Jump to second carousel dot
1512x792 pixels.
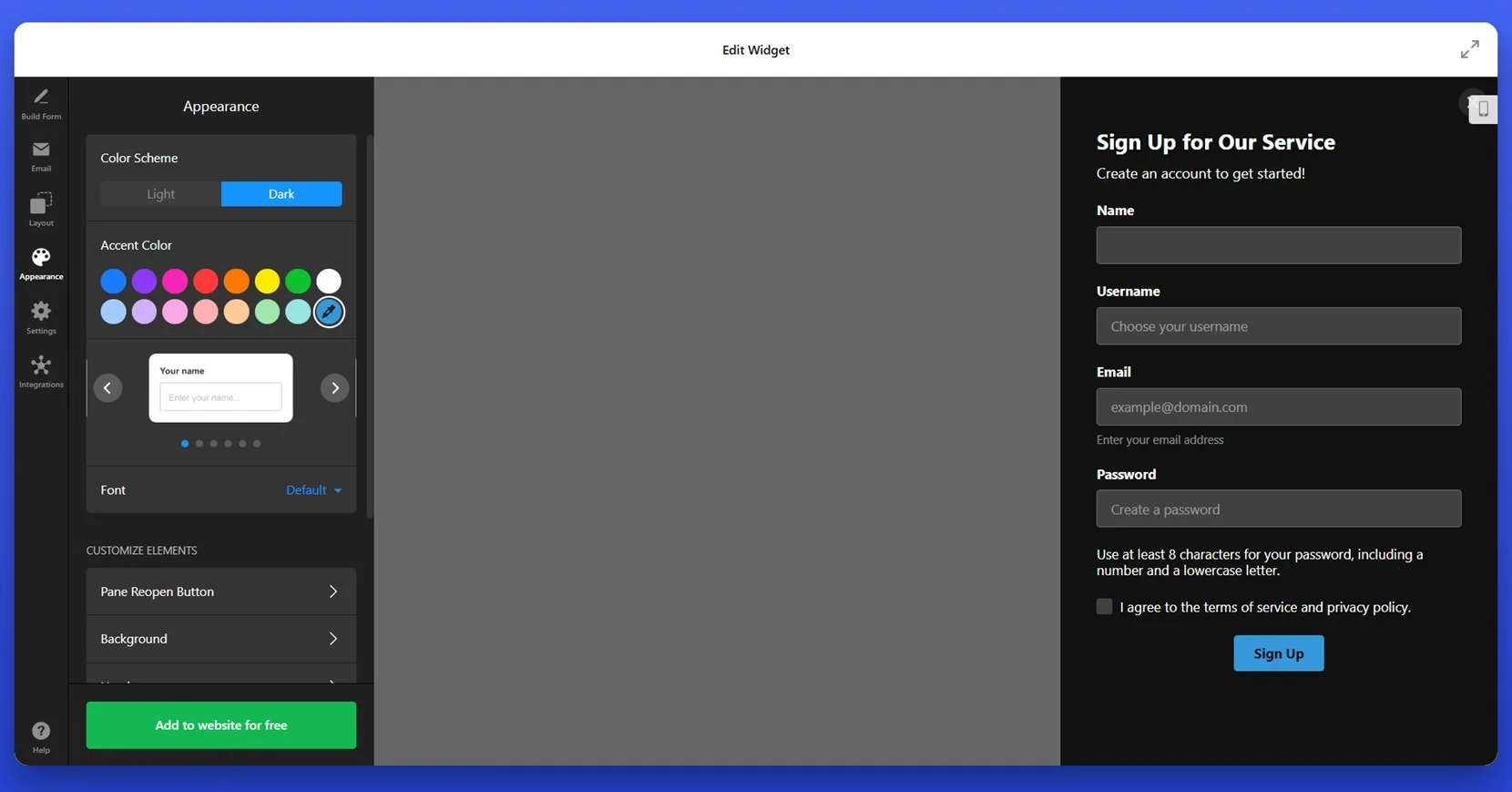pos(199,444)
